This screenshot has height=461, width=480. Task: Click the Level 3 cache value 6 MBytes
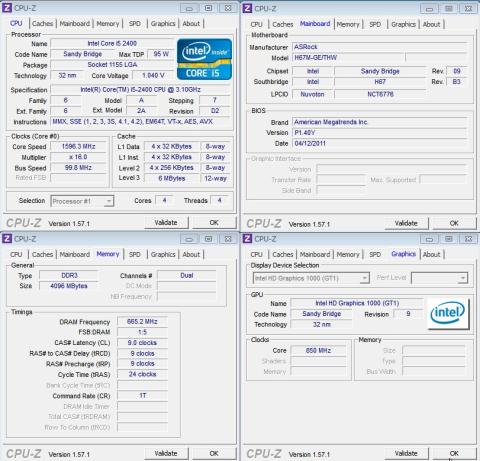click(172, 178)
